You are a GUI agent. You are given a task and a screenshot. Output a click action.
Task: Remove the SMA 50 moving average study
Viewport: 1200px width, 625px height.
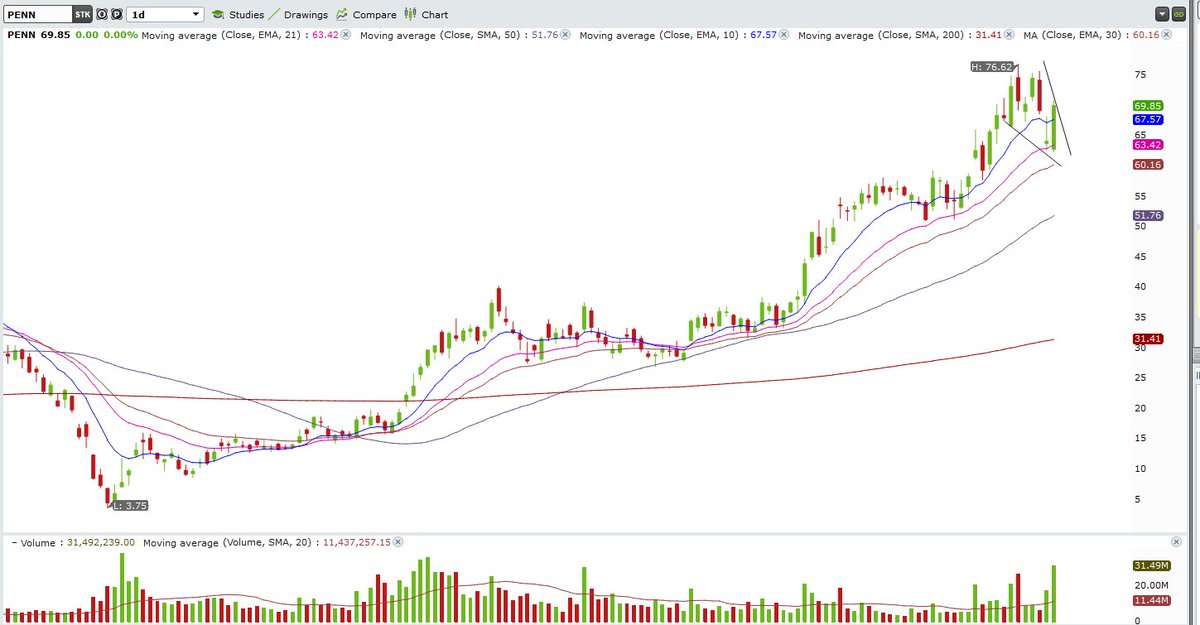(x=565, y=34)
